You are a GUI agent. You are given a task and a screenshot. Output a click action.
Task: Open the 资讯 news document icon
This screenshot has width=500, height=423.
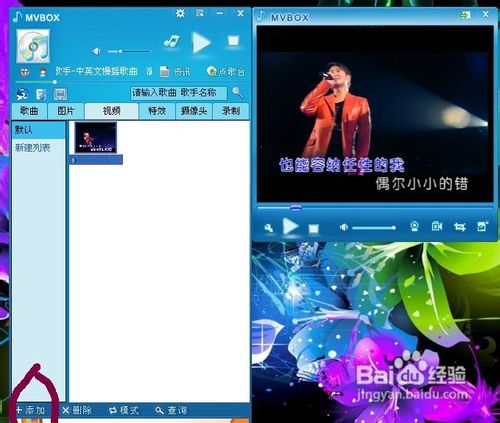(x=164, y=71)
